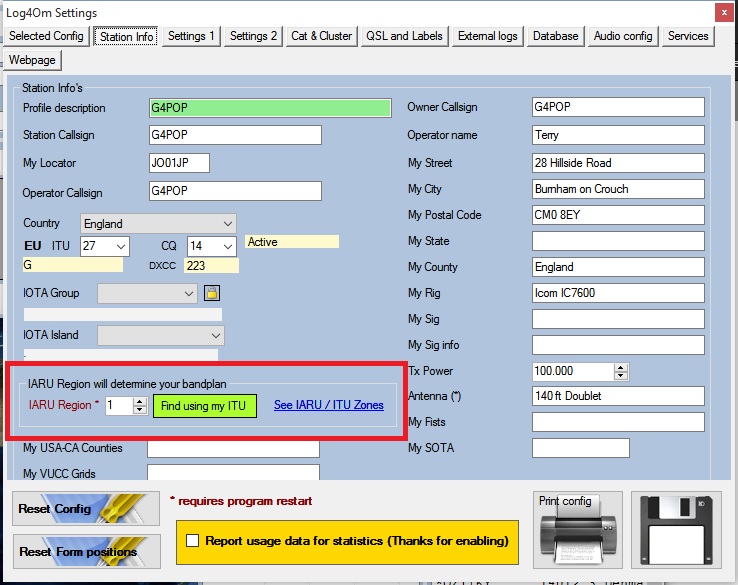Screen dimensions: 738x585
Task: Open the QSL and Labels tab
Action: coord(404,36)
